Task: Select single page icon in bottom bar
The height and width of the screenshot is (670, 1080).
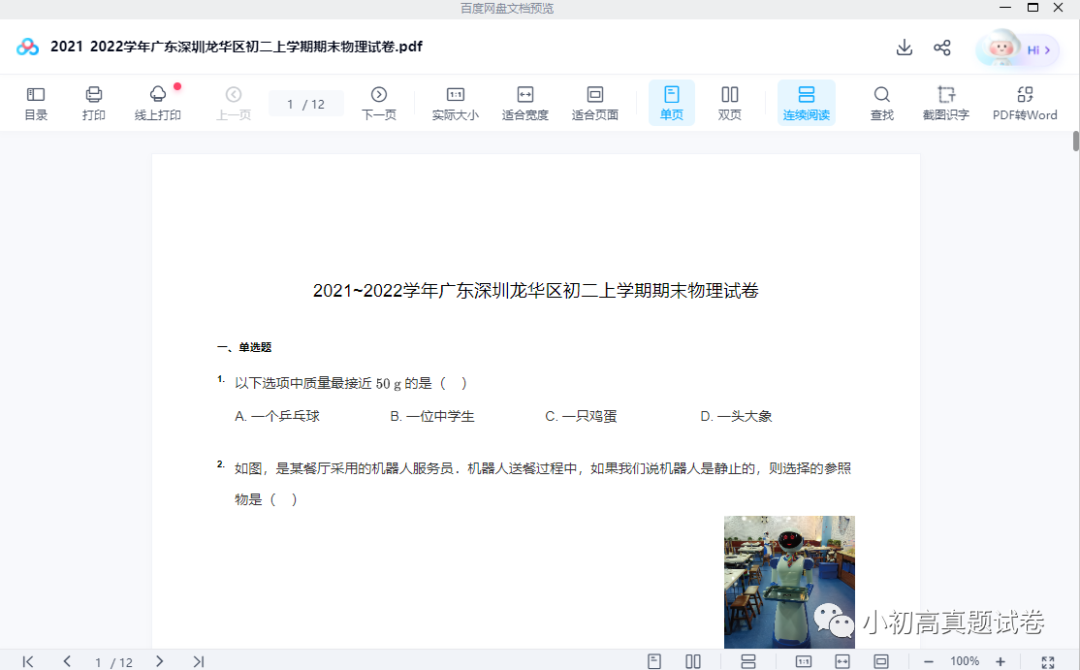Action: click(x=654, y=662)
